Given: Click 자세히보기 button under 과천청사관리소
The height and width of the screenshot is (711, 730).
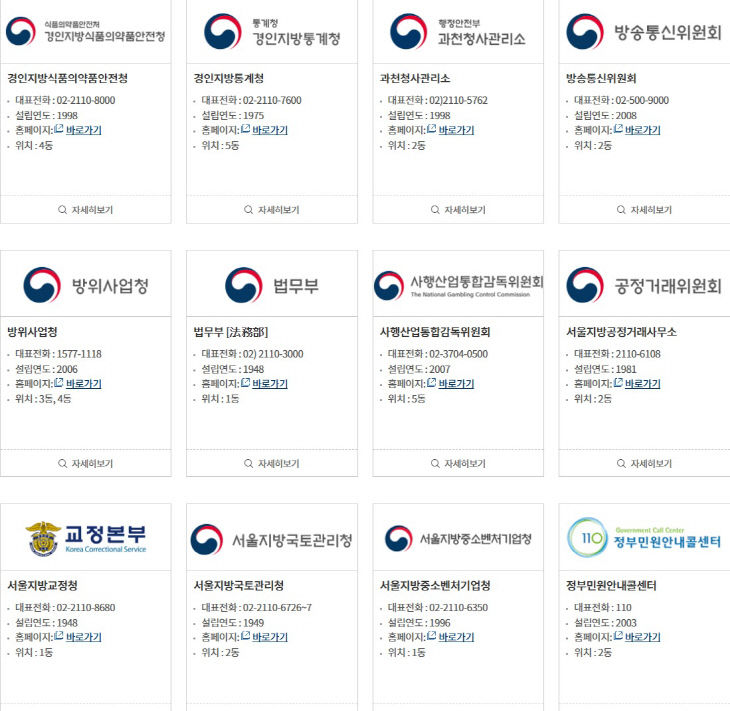Looking at the screenshot, I should tap(458, 210).
